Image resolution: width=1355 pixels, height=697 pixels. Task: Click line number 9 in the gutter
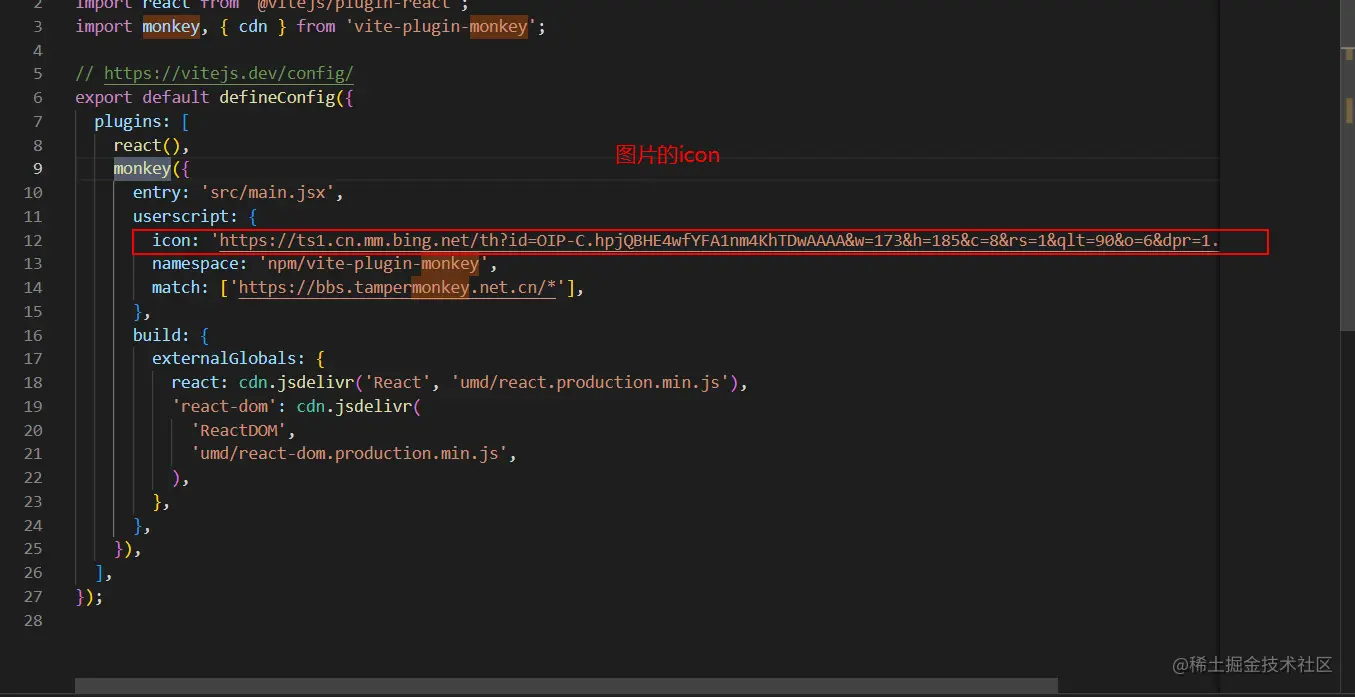click(x=38, y=169)
